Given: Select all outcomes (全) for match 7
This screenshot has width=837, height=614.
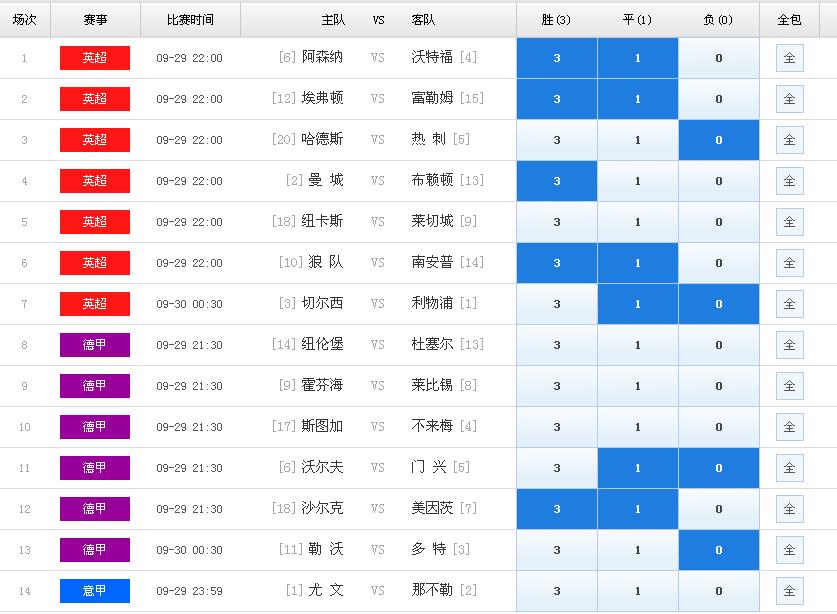Looking at the screenshot, I should click(x=789, y=304).
